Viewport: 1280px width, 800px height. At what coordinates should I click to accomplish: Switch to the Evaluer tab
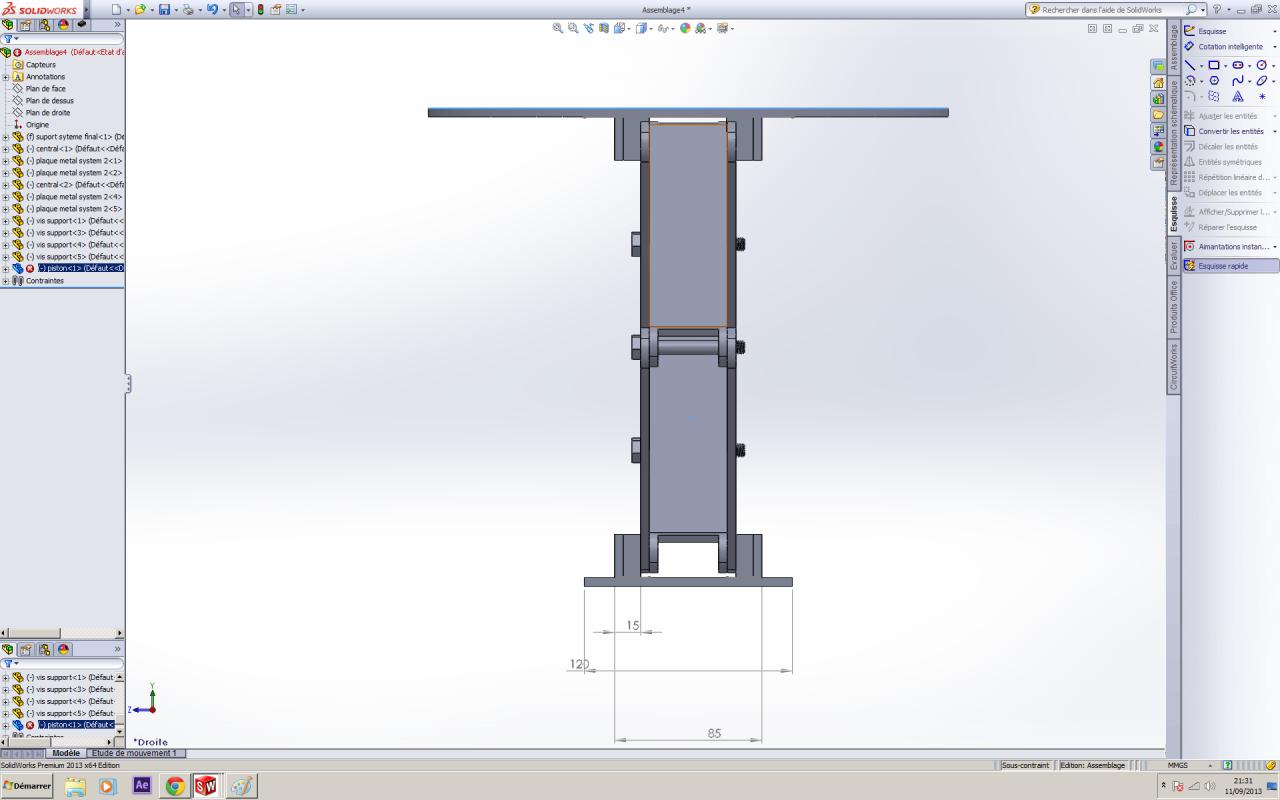(x=1174, y=255)
